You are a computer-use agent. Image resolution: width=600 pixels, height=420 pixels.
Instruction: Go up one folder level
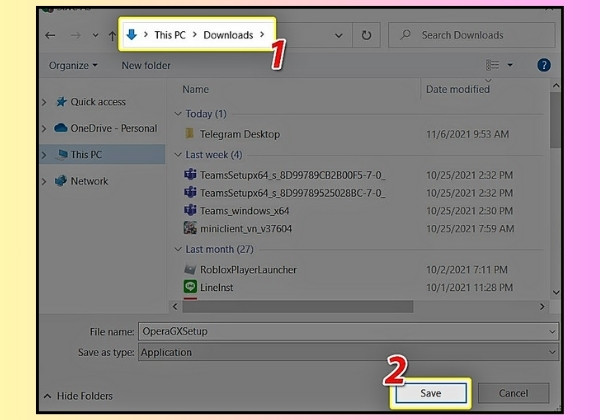click(x=112, y=36)
